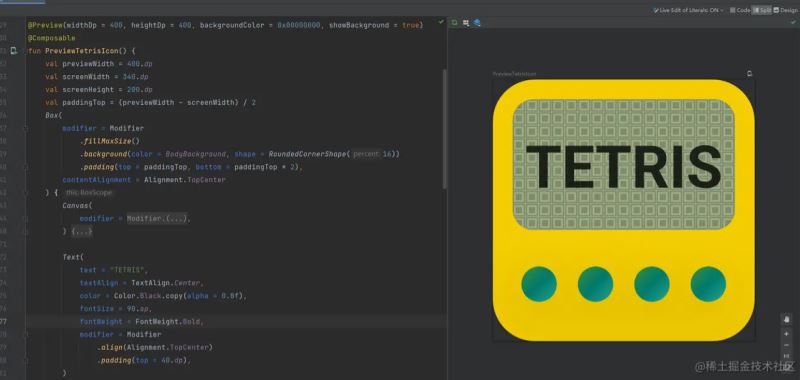This screenshot has width=800, height=380.
Task: Click the refresh preview icon
Action: [455, 23]
